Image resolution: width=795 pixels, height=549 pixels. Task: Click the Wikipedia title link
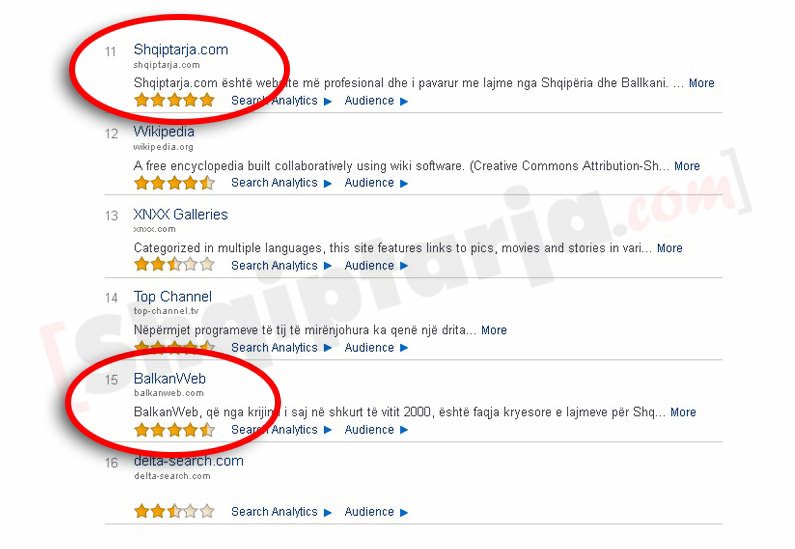[164, 132]
